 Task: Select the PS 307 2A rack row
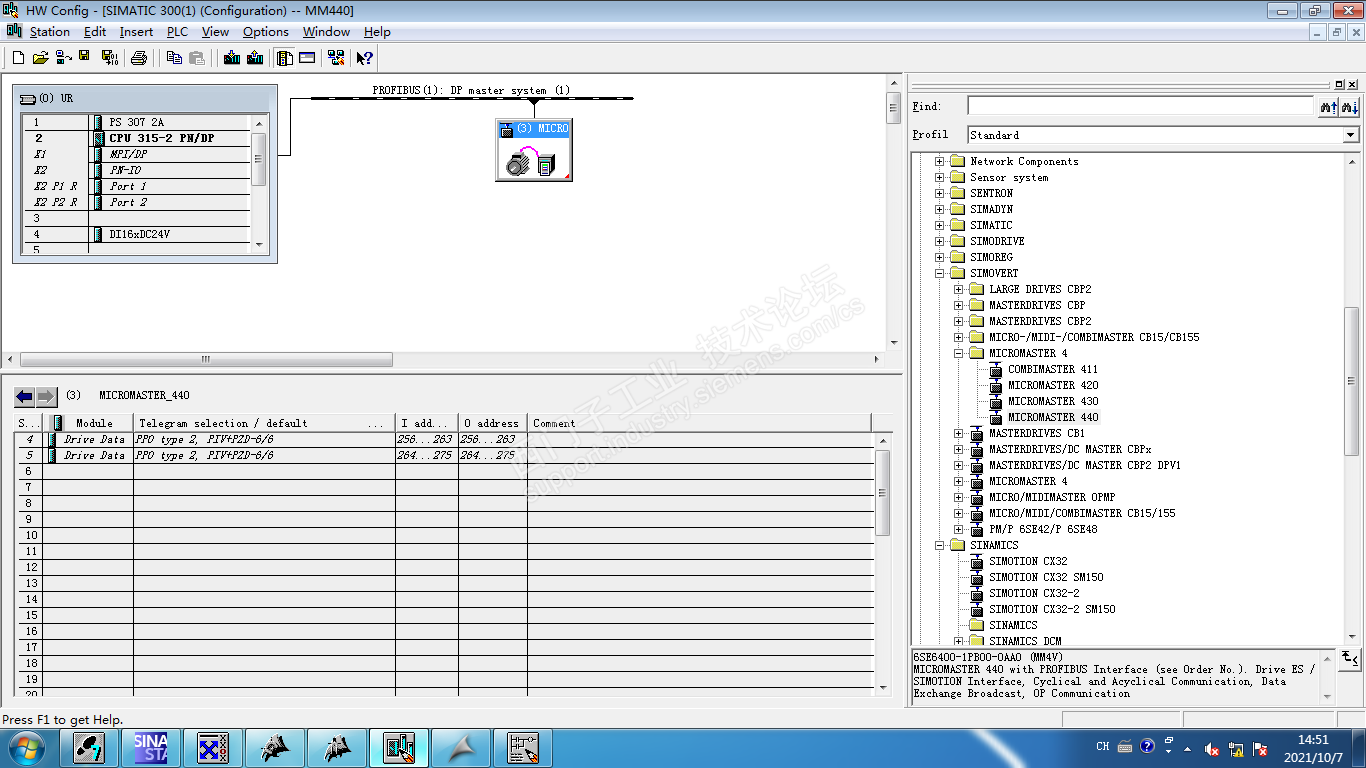click(x=136, y=122)
